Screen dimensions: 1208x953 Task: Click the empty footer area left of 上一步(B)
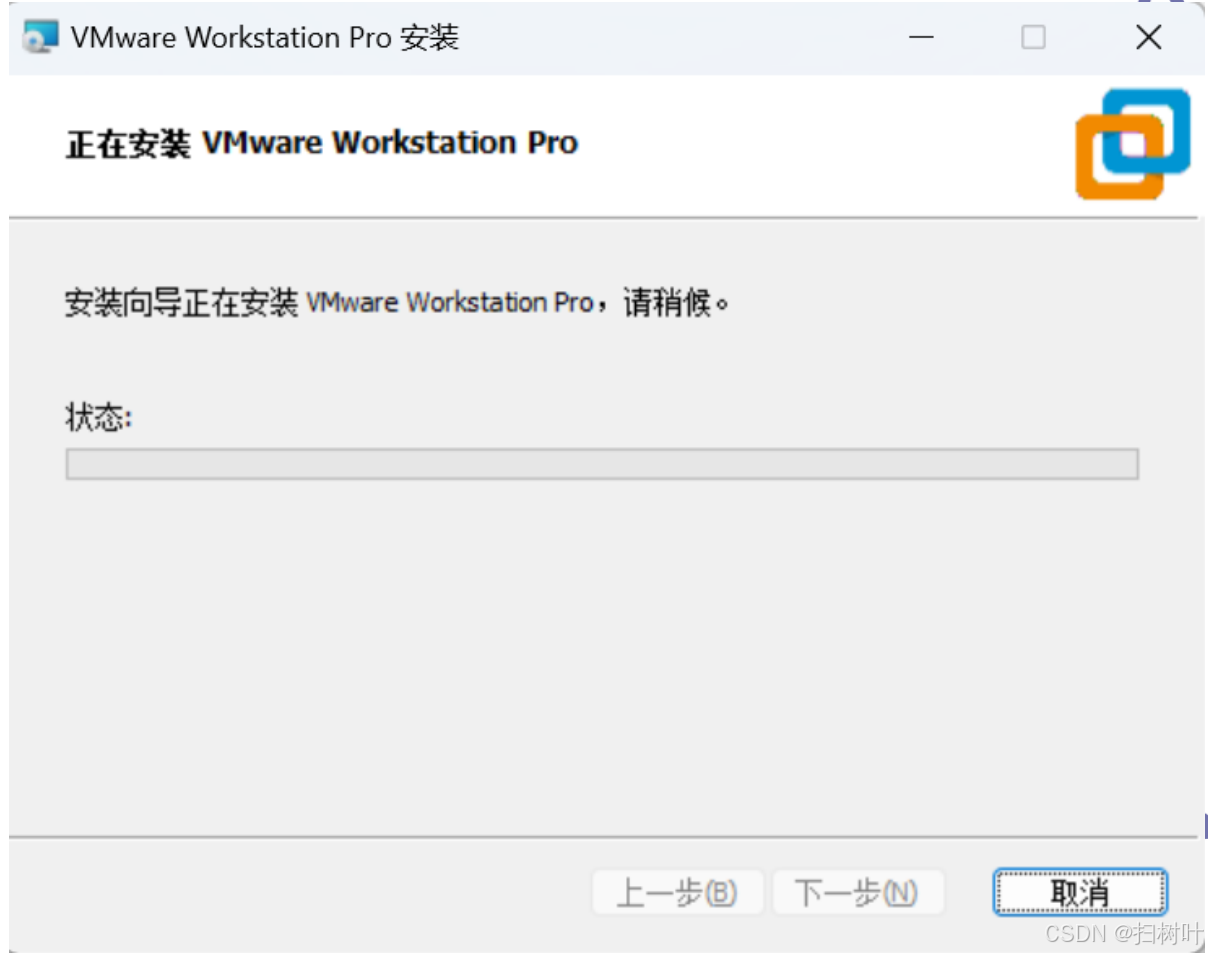click(x=300, y=892)
